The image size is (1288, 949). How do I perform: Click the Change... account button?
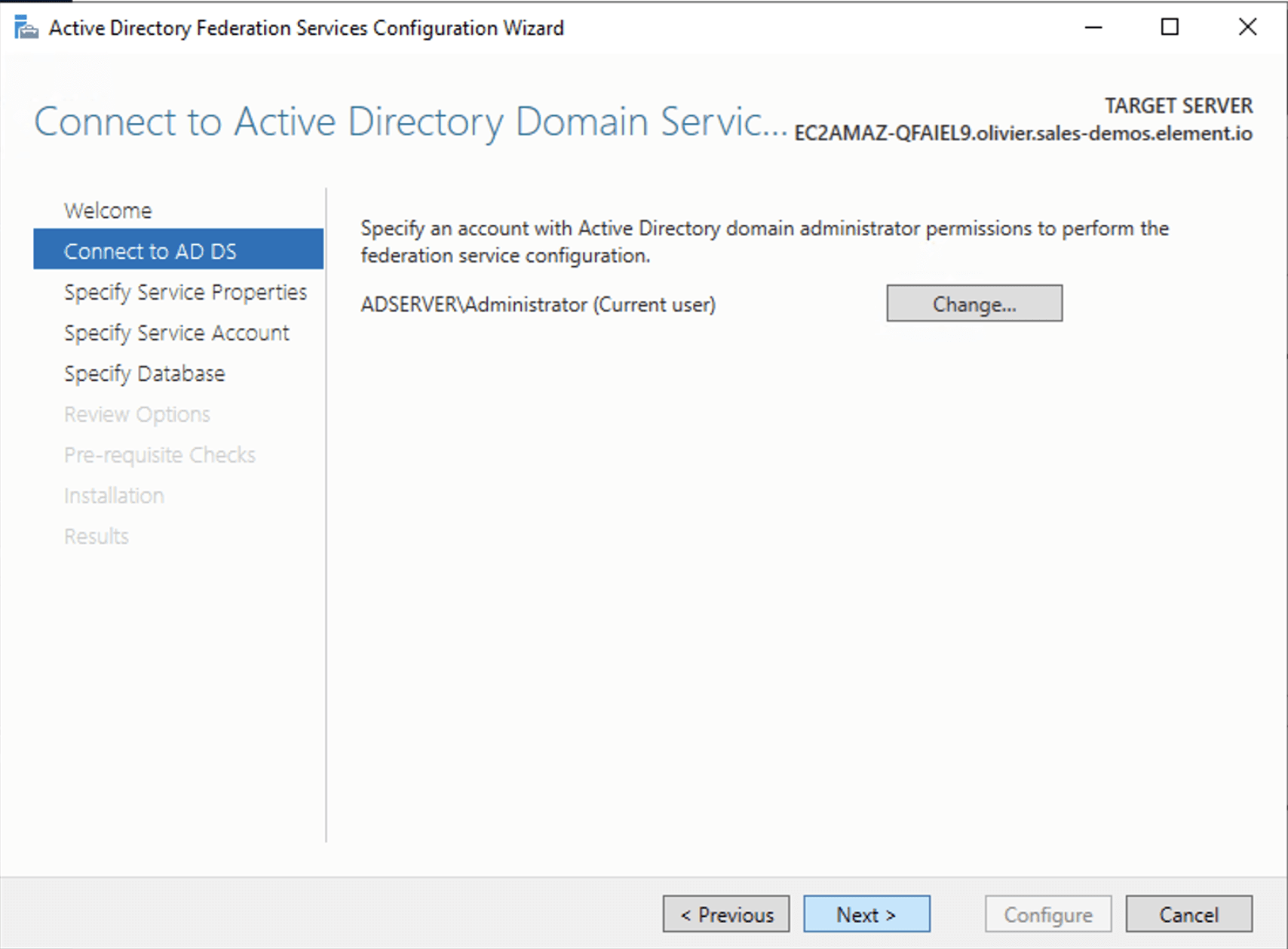[974, 303]
